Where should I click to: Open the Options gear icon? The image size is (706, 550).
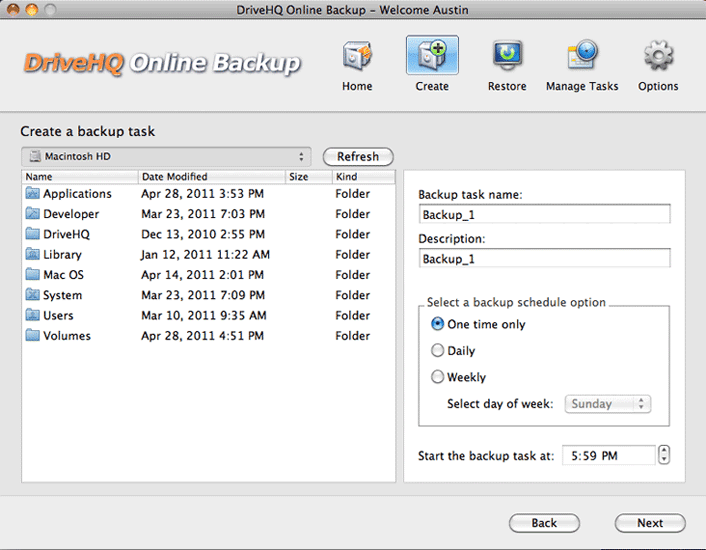[x=658, y=57]
